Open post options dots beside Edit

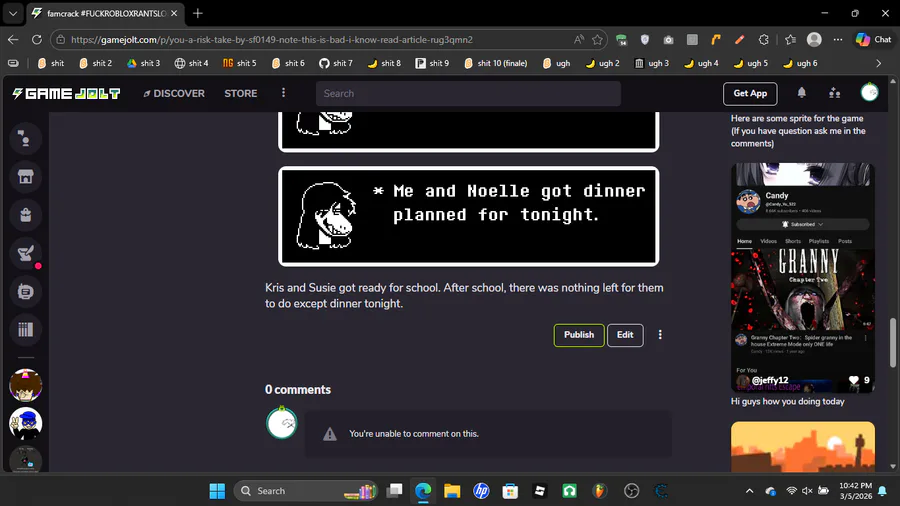660,335
